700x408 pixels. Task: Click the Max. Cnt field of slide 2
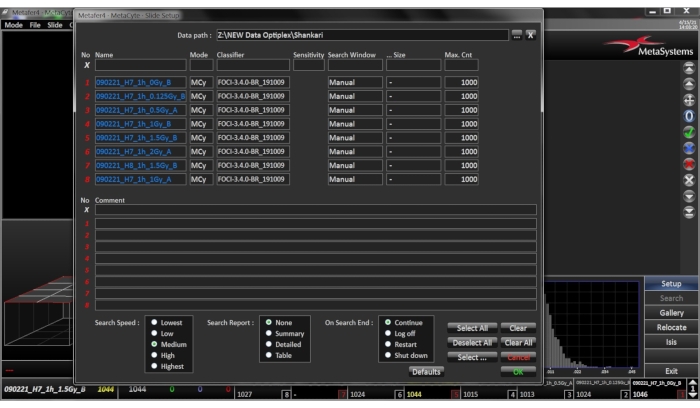point(461,96)
